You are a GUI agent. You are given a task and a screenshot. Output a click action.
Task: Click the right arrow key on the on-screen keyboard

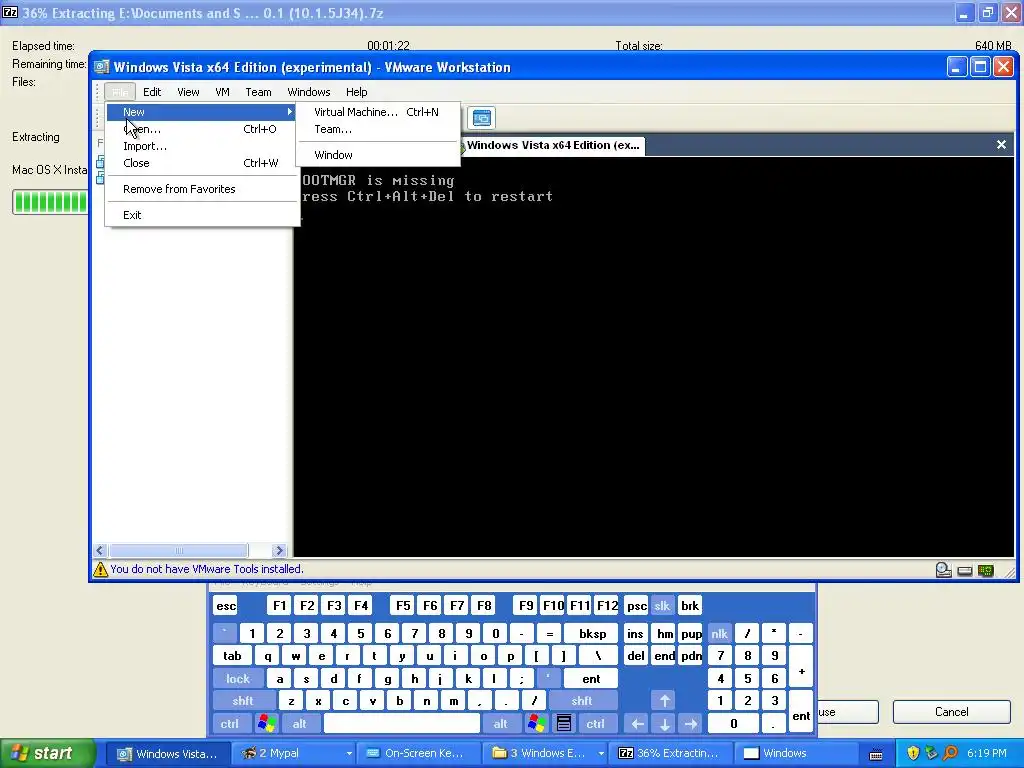[690, 724]
